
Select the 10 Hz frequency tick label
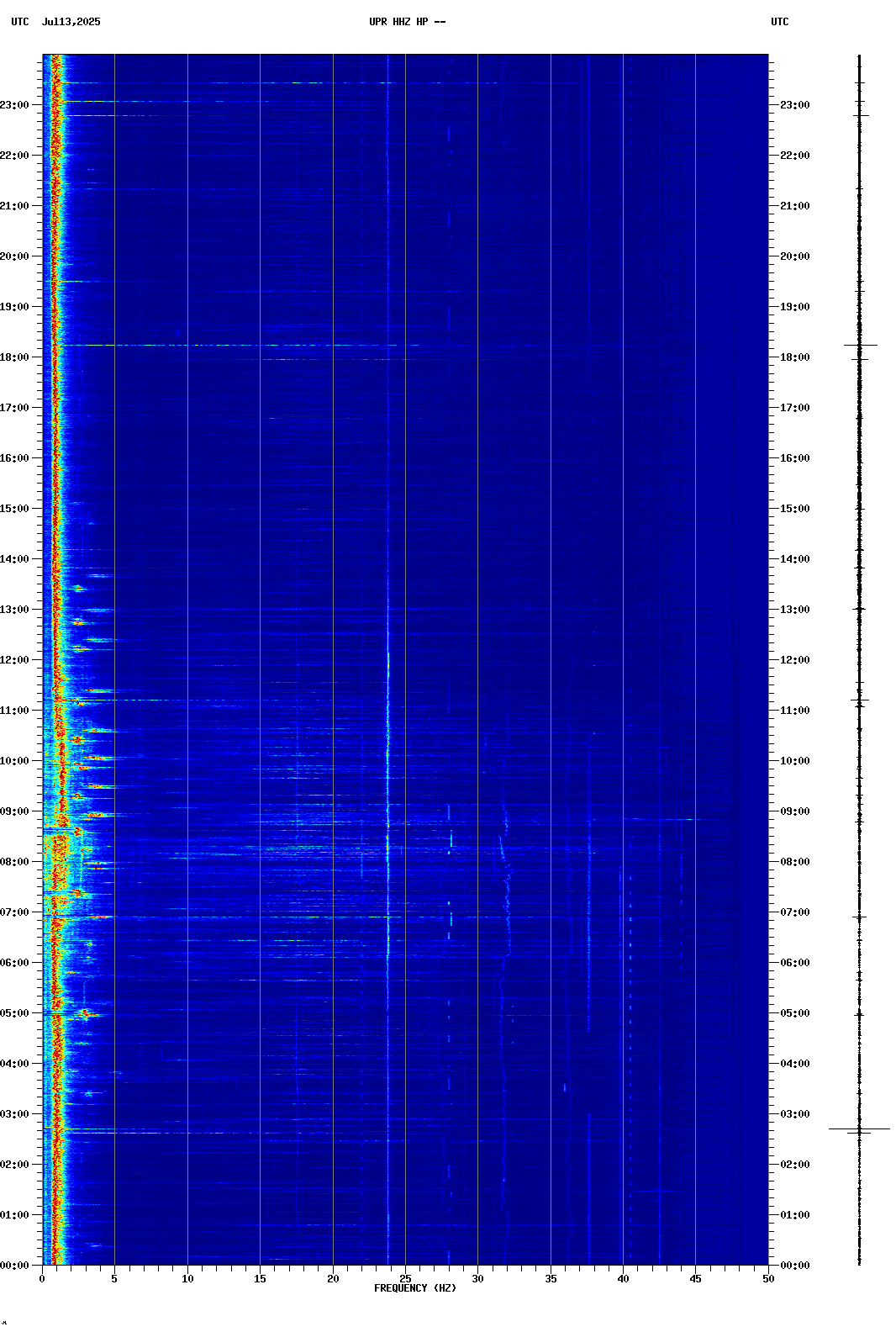pyautogui.click(x=187, y=1279)
